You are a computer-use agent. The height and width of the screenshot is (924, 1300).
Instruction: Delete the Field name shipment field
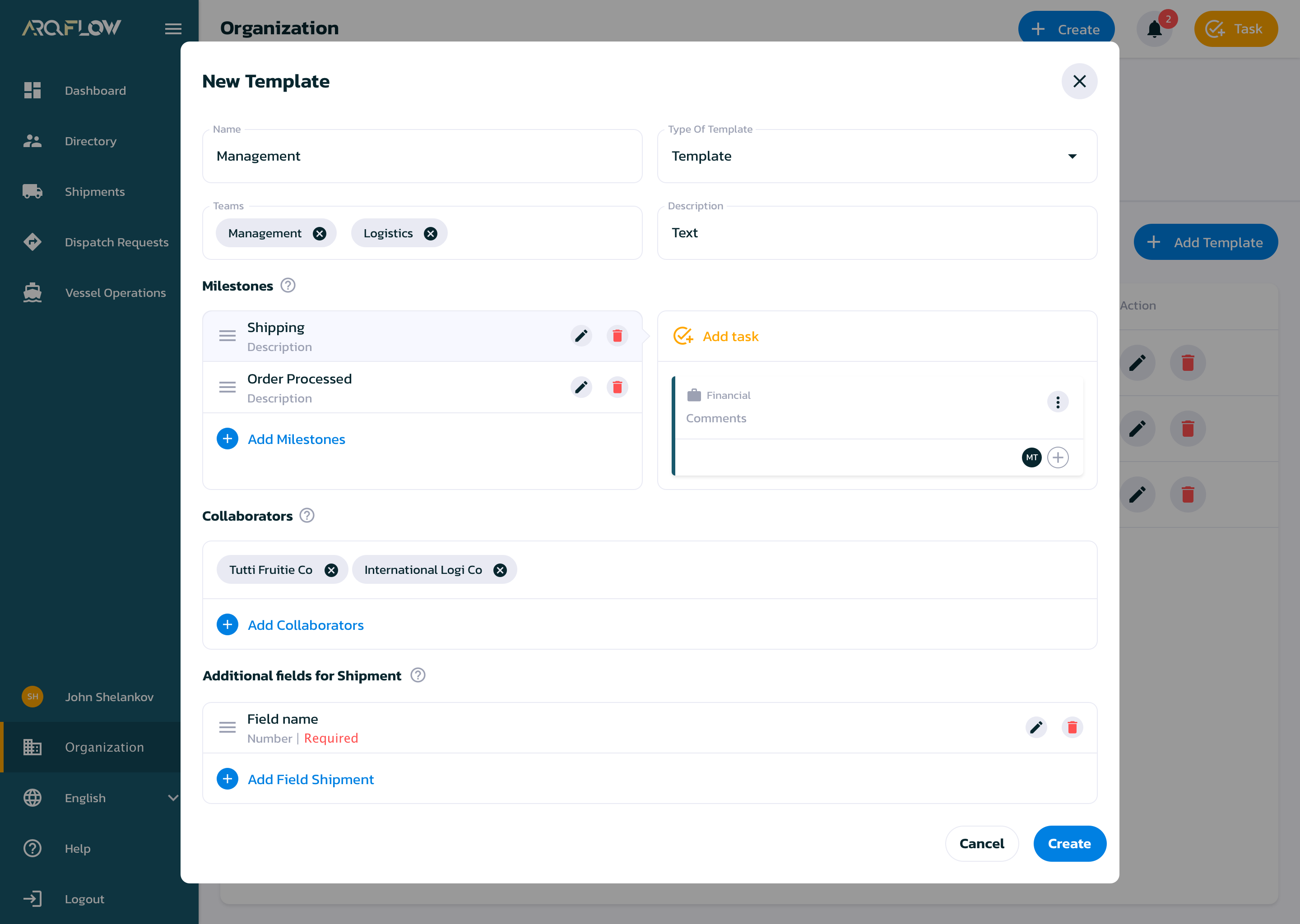tap(1072, 727)
